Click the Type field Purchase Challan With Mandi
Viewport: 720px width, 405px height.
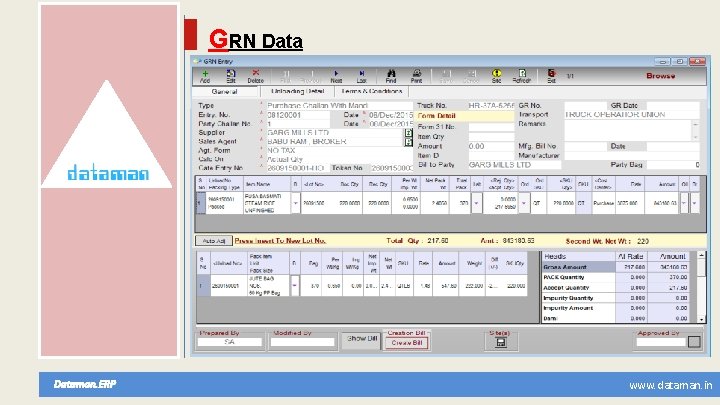(x=339, y=106)
